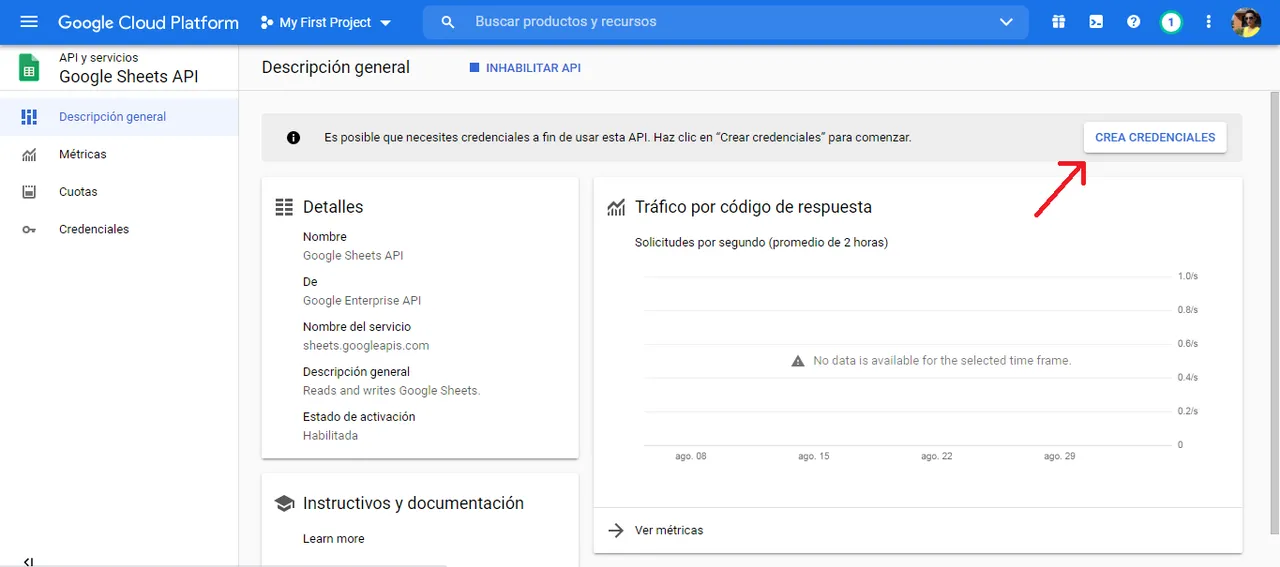Collapse the sidebar navigation panel
The height and width of the screenshot is (567, 1280).
pos(28,562)
